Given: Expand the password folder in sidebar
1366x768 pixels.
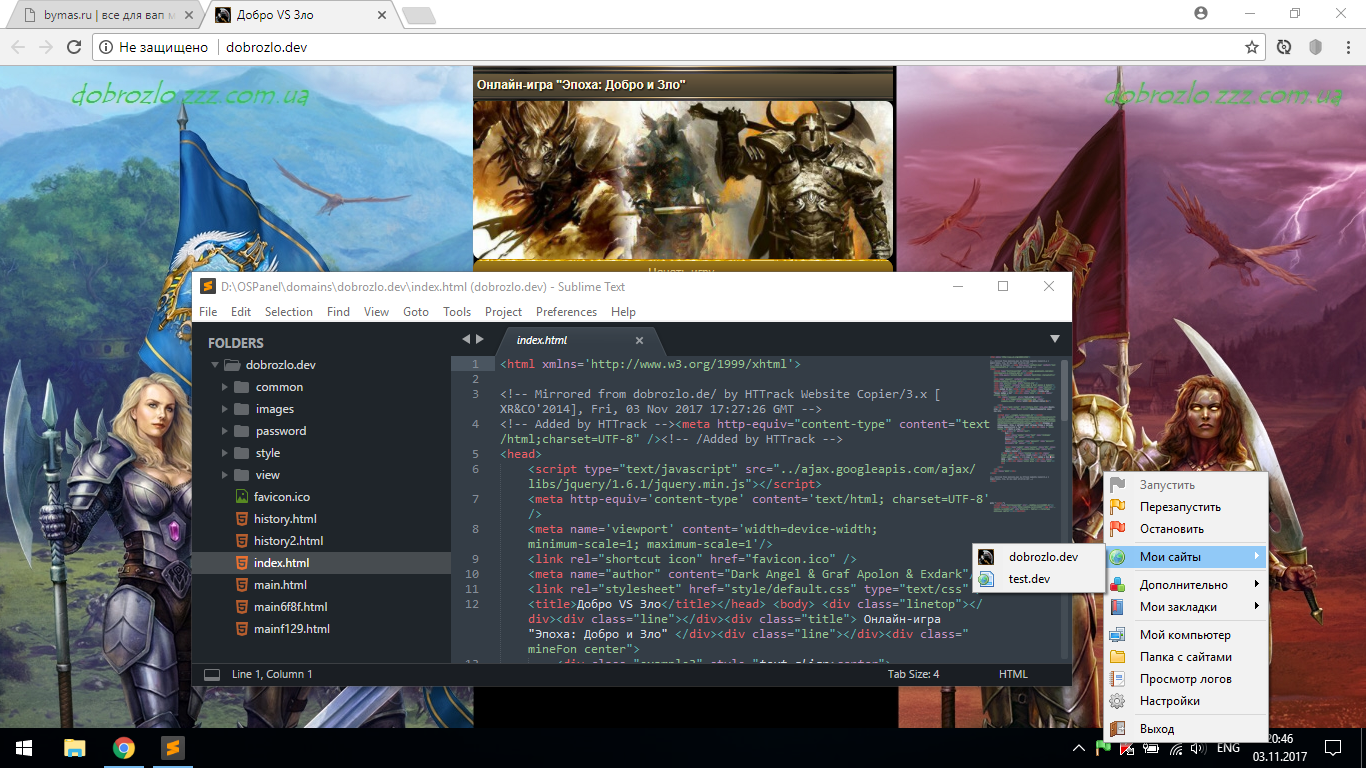Looking at the screenshot, I should click(225, 431).
